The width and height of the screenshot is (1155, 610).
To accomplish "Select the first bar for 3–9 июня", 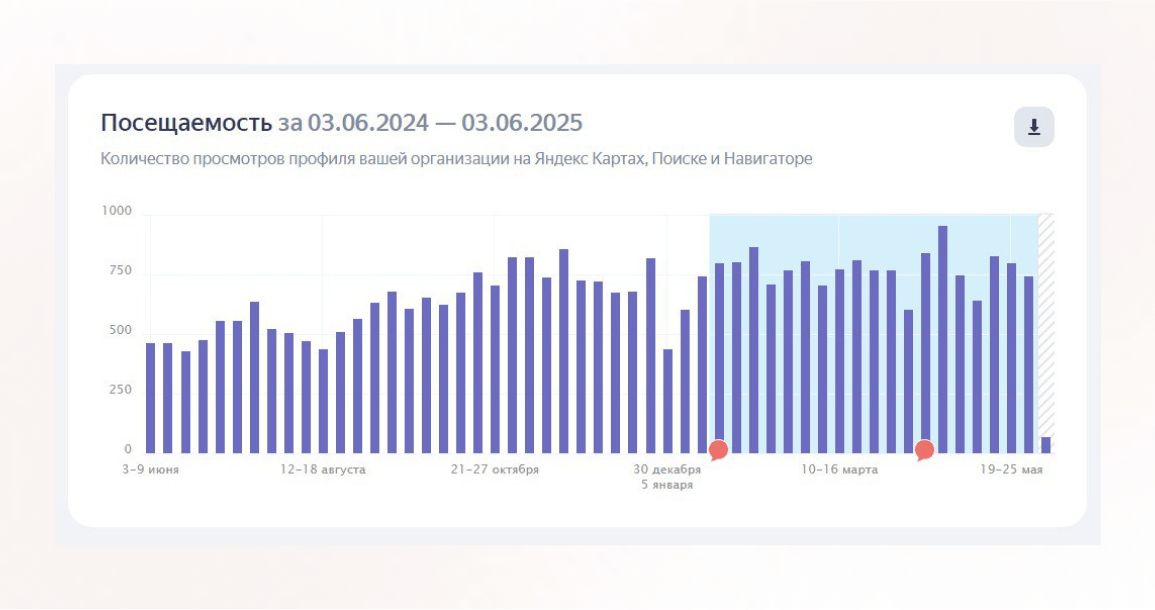I will pyautogui.click(x=150, y=398).
